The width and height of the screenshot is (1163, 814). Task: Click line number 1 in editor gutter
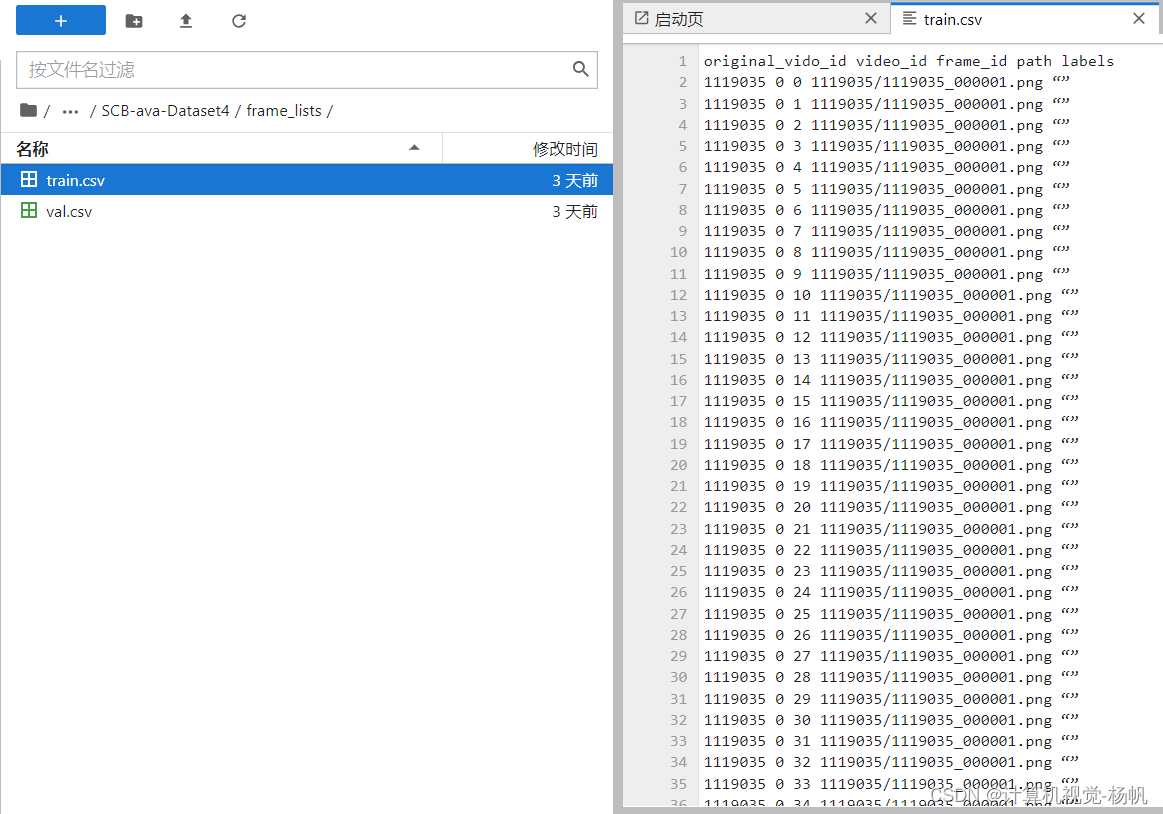tap(682, 61)
